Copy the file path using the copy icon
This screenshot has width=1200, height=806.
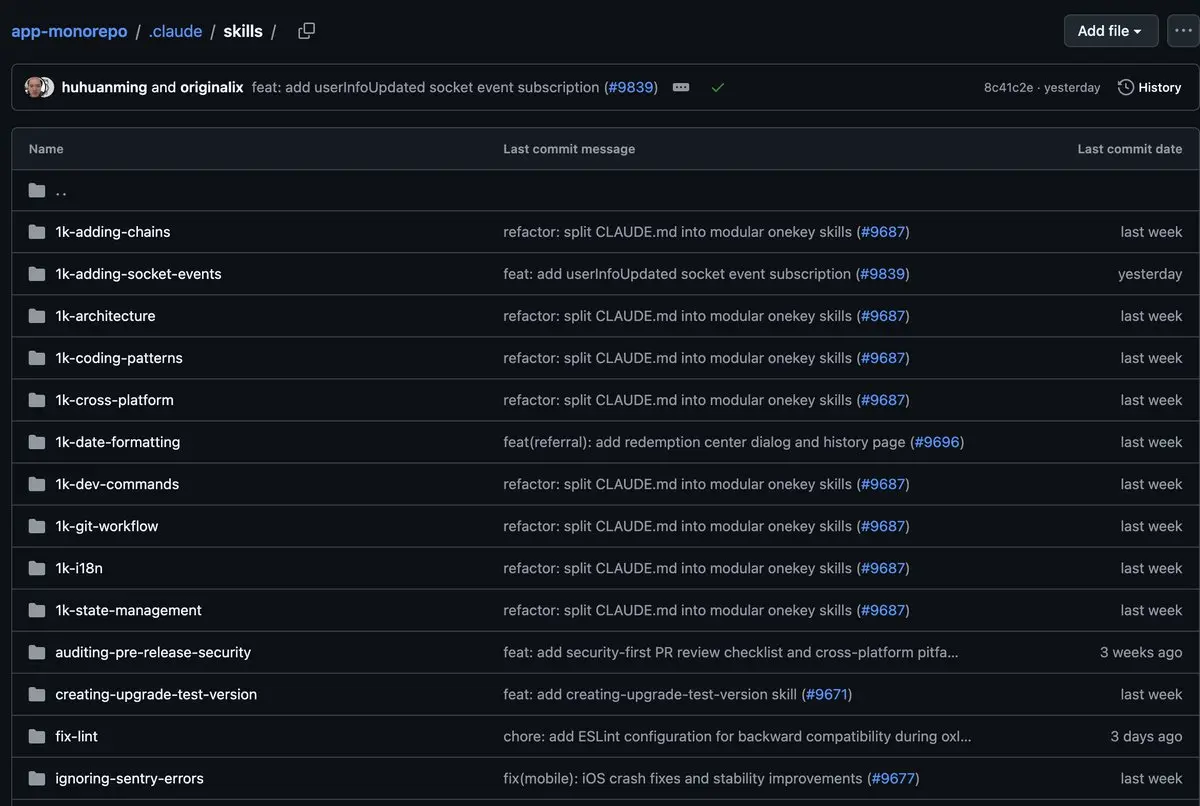click(x=306, y=31)
